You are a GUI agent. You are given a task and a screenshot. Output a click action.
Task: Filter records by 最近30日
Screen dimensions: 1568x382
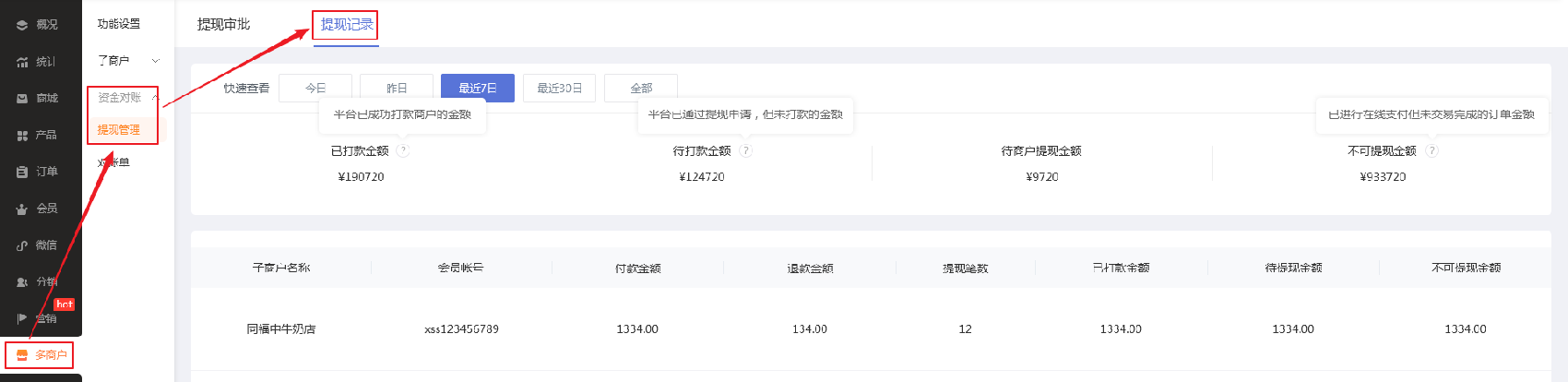tap(560, 88)
